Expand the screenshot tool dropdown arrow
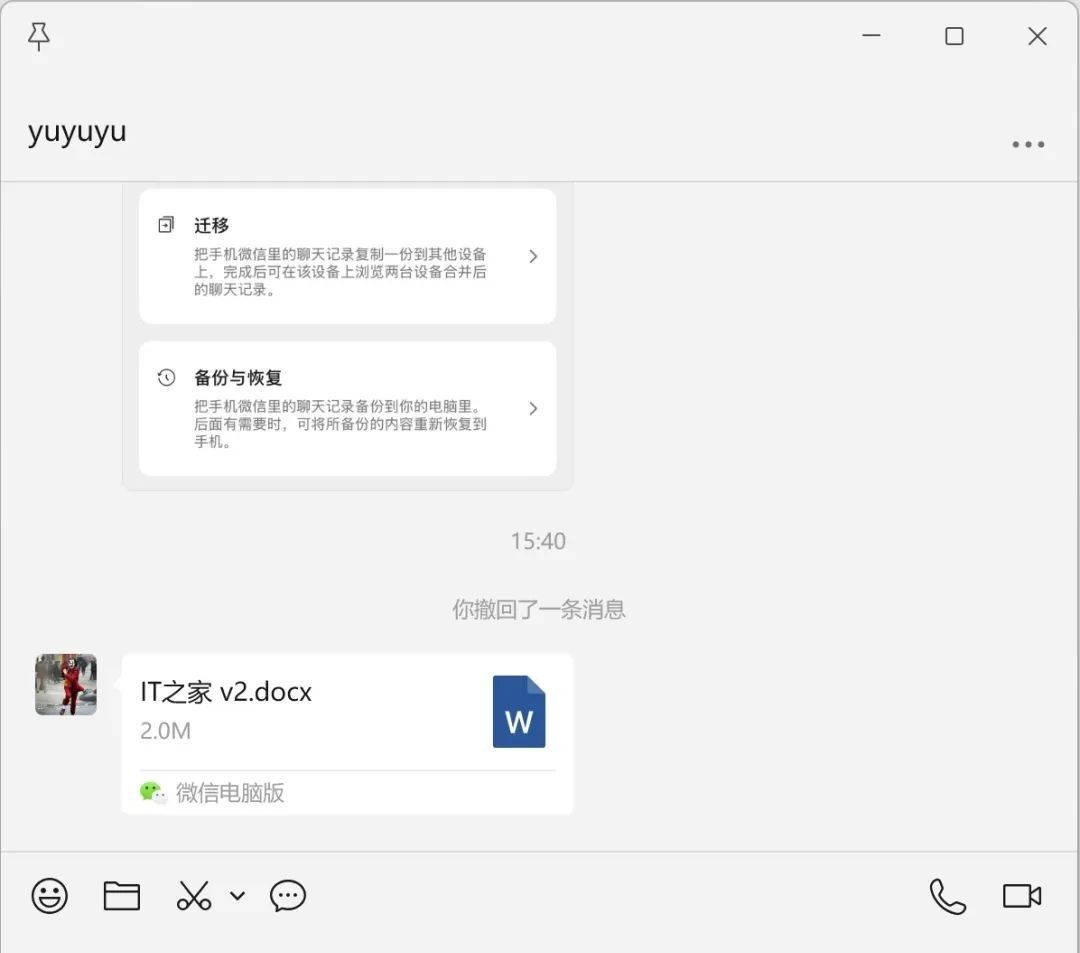This screenshot has width=1080, height=953. 236,896
